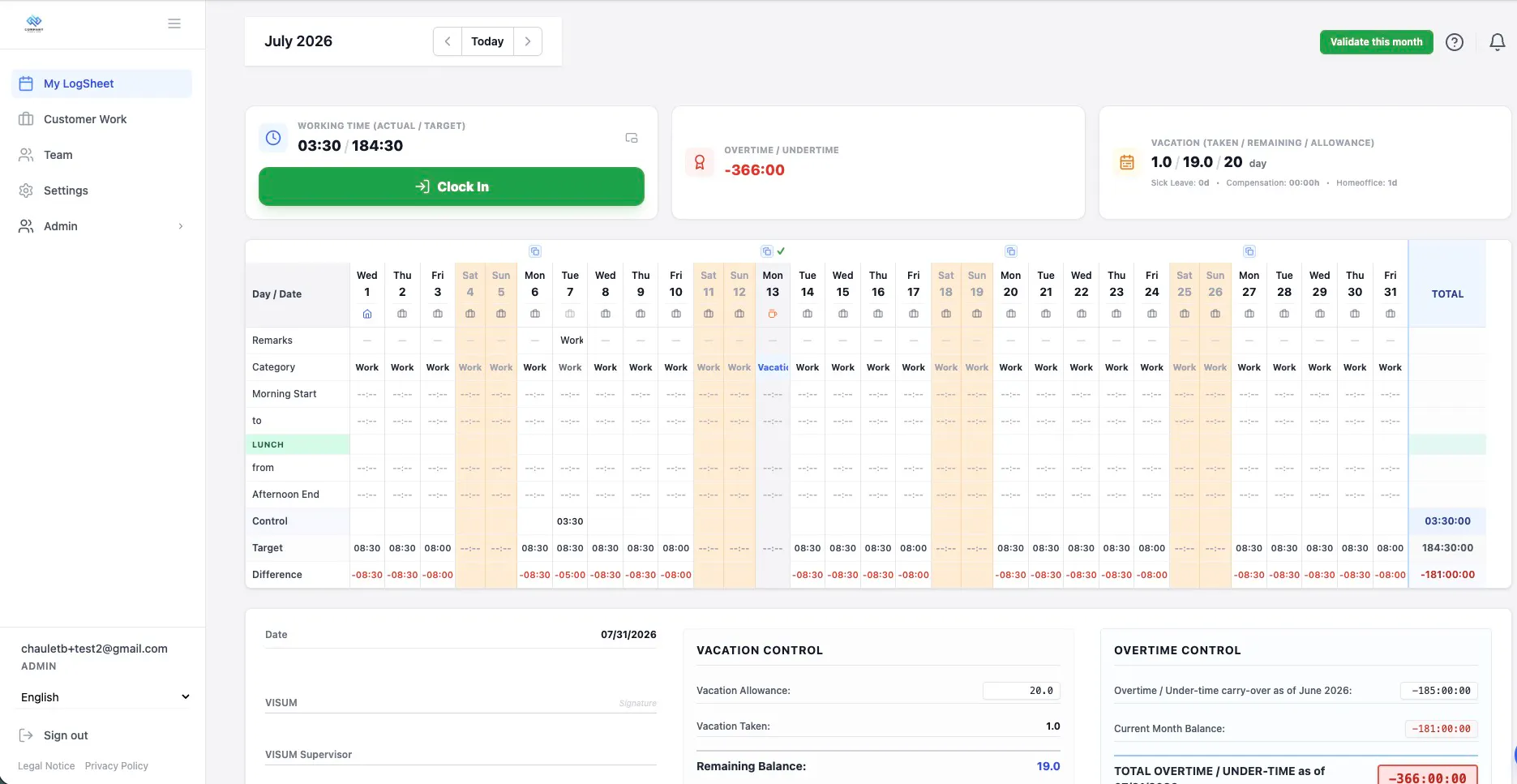Open Category dropdown for Fri 31

(1391, 367)
